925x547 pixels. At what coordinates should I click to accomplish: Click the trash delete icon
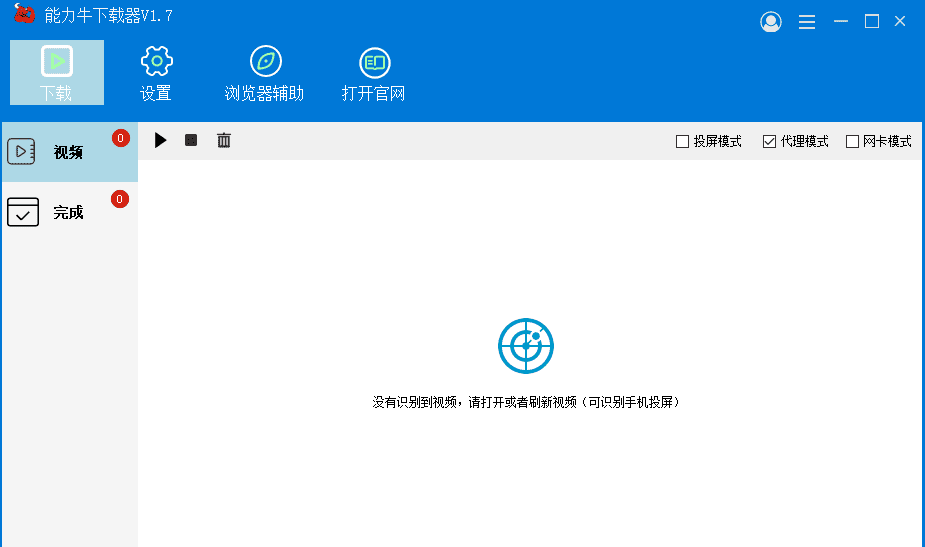tap(224, 141)
